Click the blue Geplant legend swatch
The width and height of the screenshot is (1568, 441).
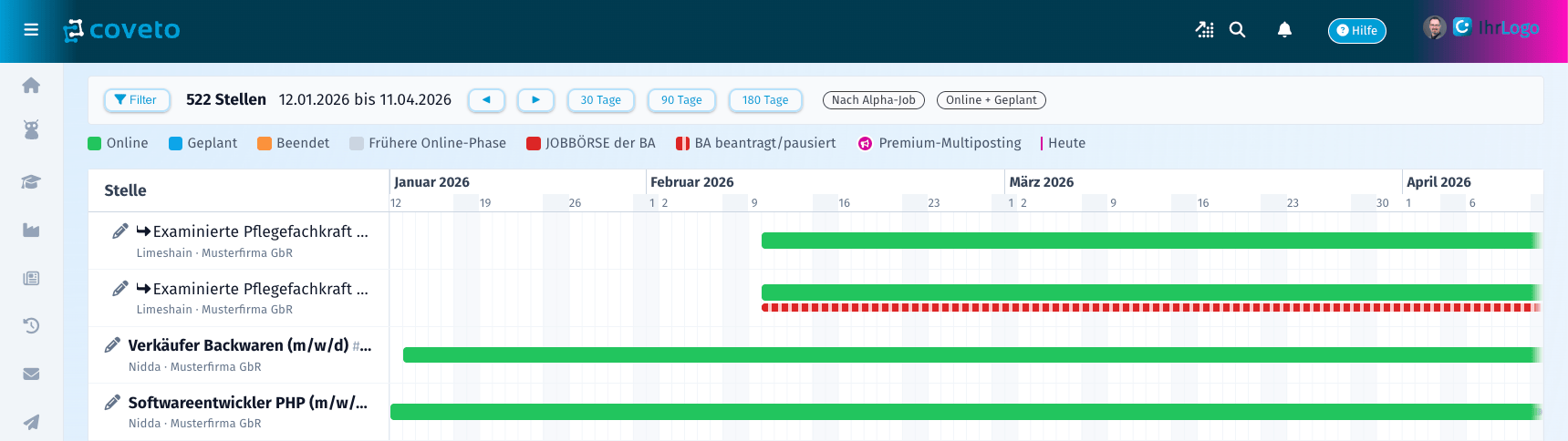pos(175,143)
